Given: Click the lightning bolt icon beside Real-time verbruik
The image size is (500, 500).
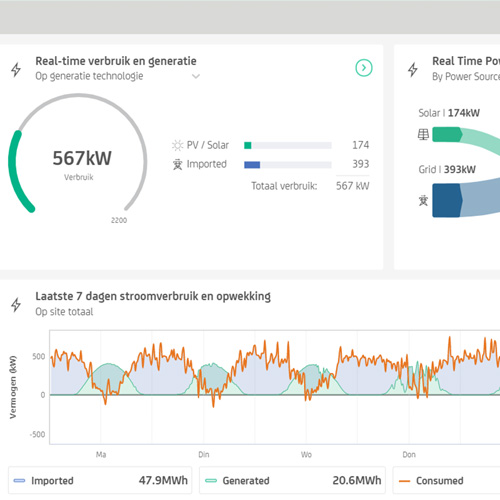Looking at the screenshot, I should (16, 69).
